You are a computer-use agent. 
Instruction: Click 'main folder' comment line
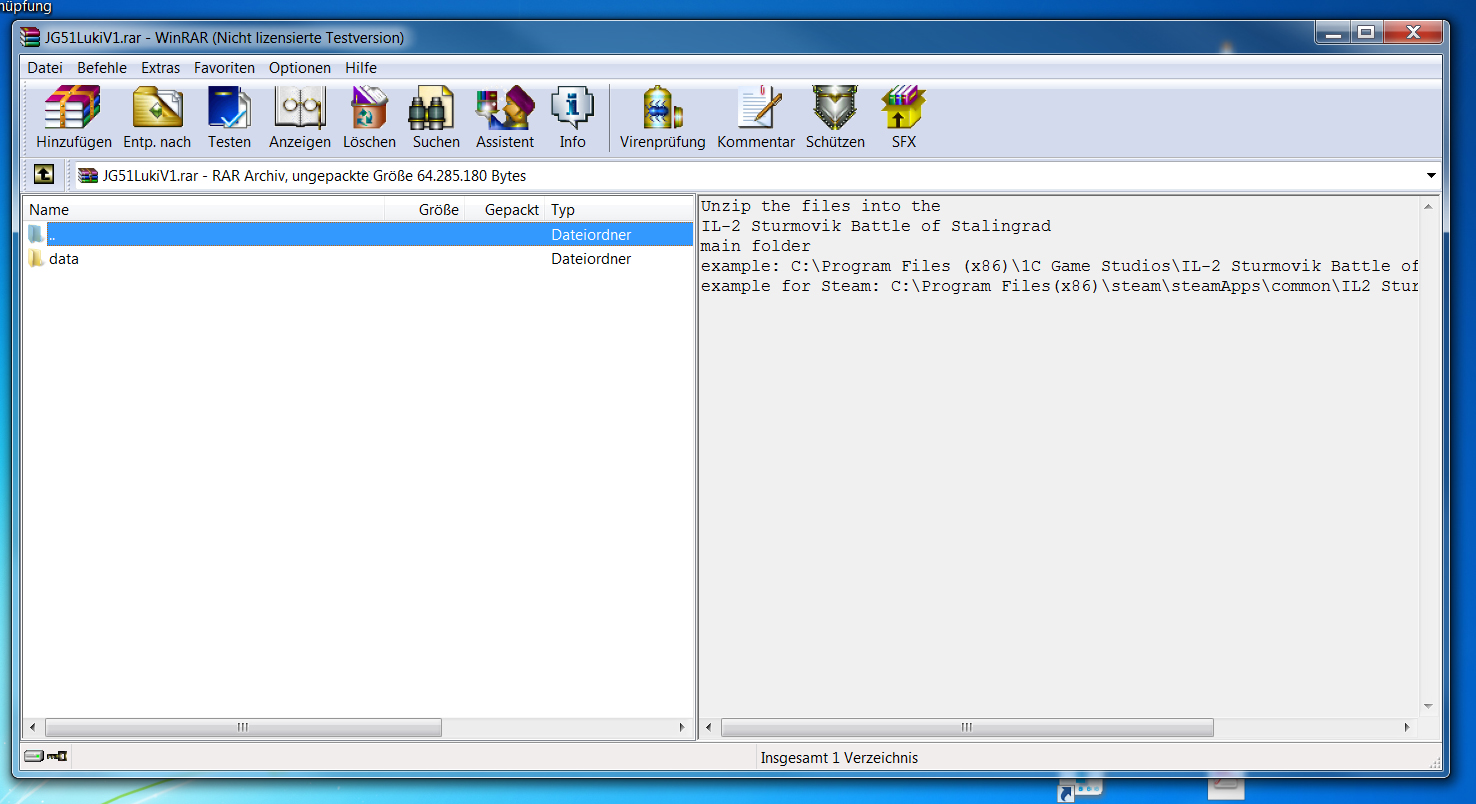756,246
